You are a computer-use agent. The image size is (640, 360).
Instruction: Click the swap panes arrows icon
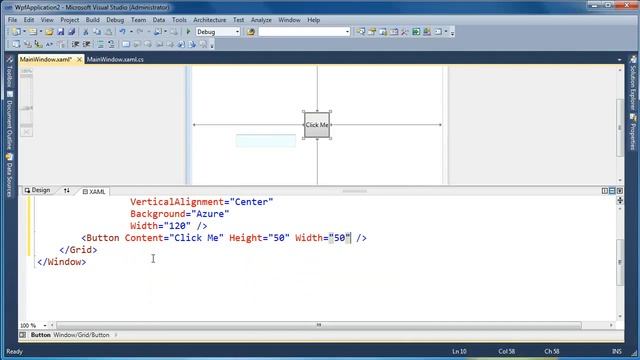point(67,191)
